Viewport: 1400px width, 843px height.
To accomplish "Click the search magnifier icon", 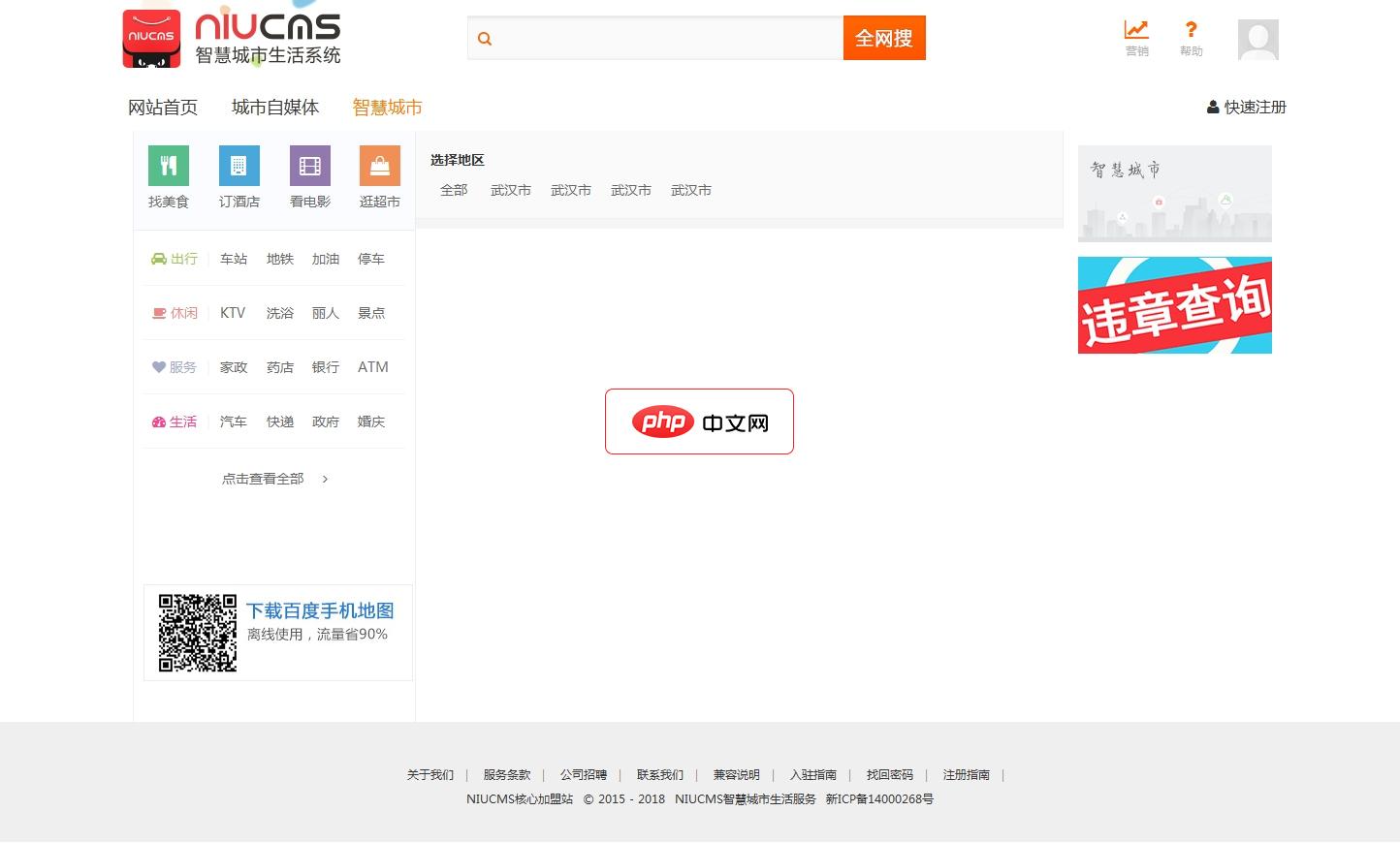I will point(485,38).
